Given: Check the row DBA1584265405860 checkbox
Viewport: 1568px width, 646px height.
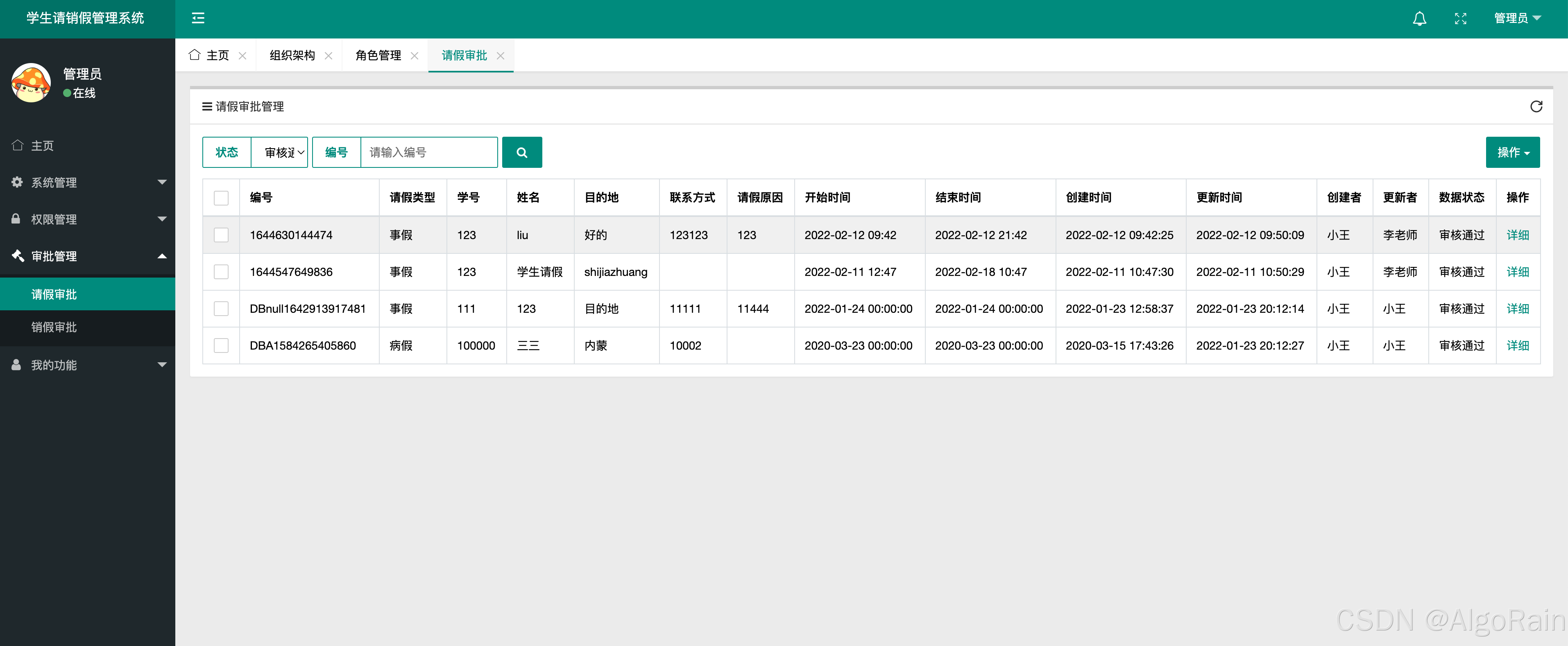Looking at the screenshot, I should pyautogui.click(x=221, y=346).
